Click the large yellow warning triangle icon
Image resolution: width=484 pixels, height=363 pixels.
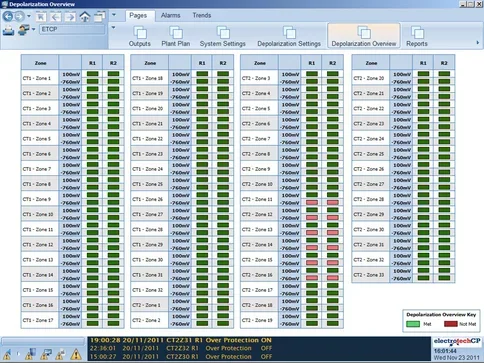(x=76, y=354)
